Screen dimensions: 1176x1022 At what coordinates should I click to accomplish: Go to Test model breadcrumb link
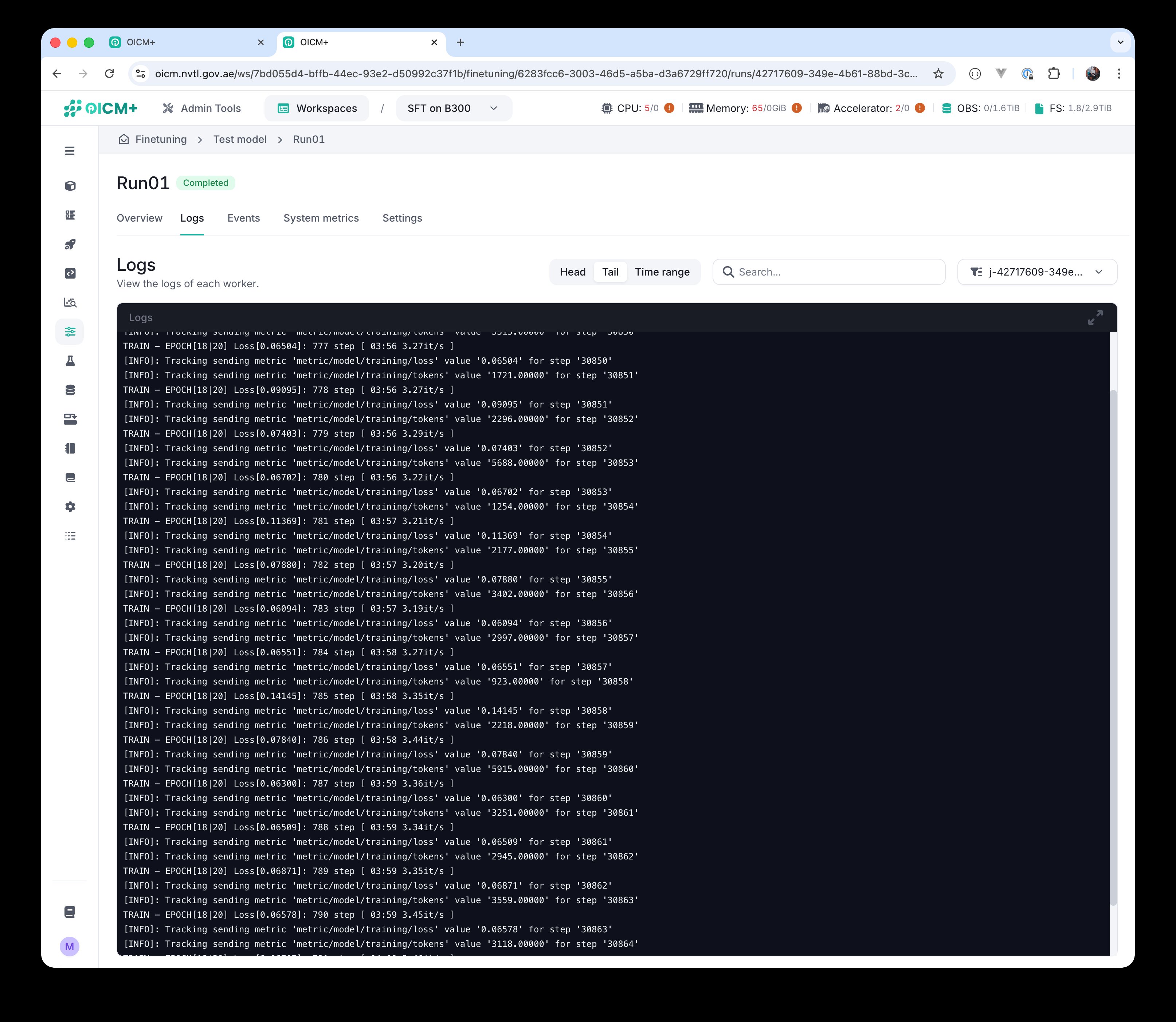point(240,139)
